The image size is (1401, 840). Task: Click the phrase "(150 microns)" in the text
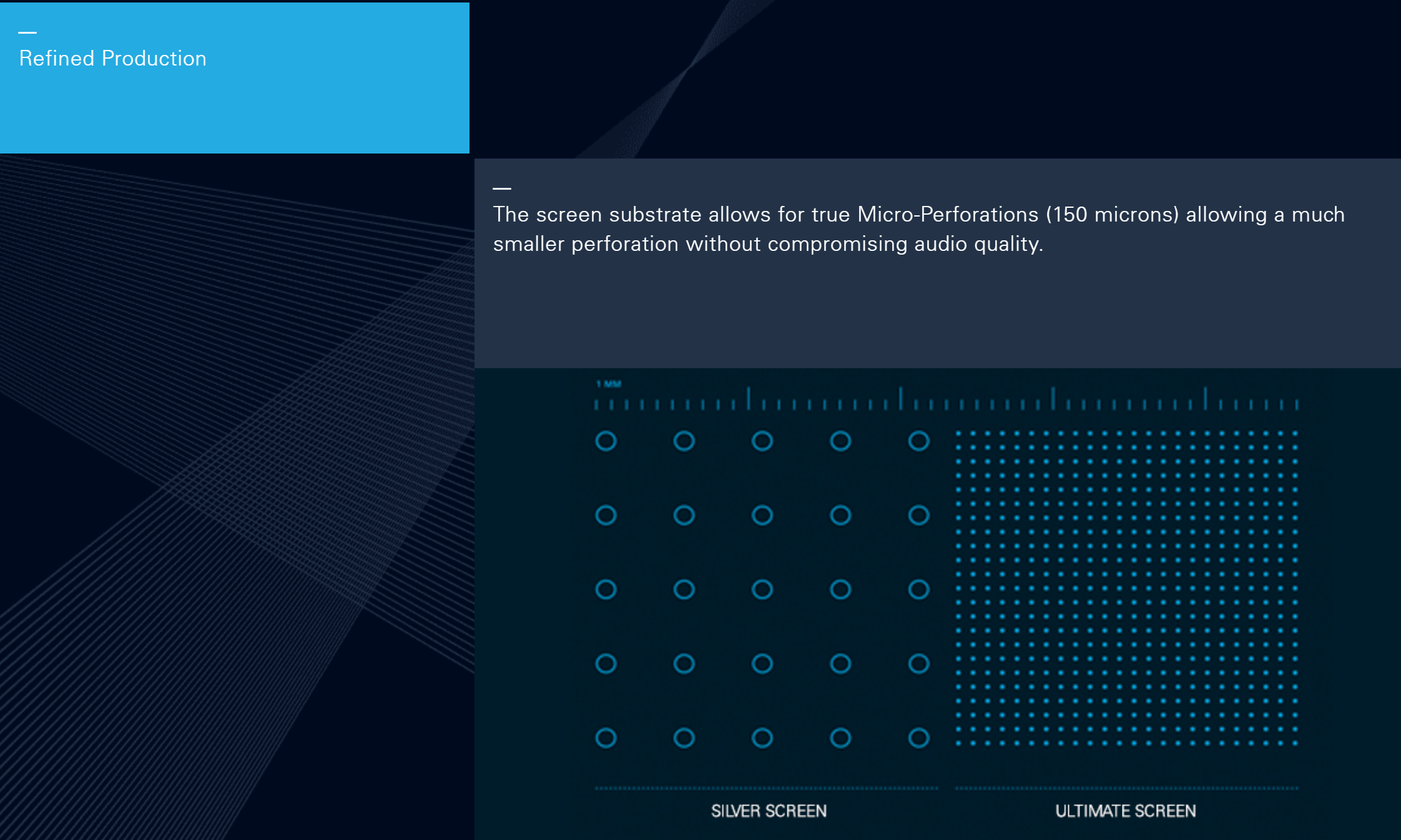click(x=1112, y=215)
